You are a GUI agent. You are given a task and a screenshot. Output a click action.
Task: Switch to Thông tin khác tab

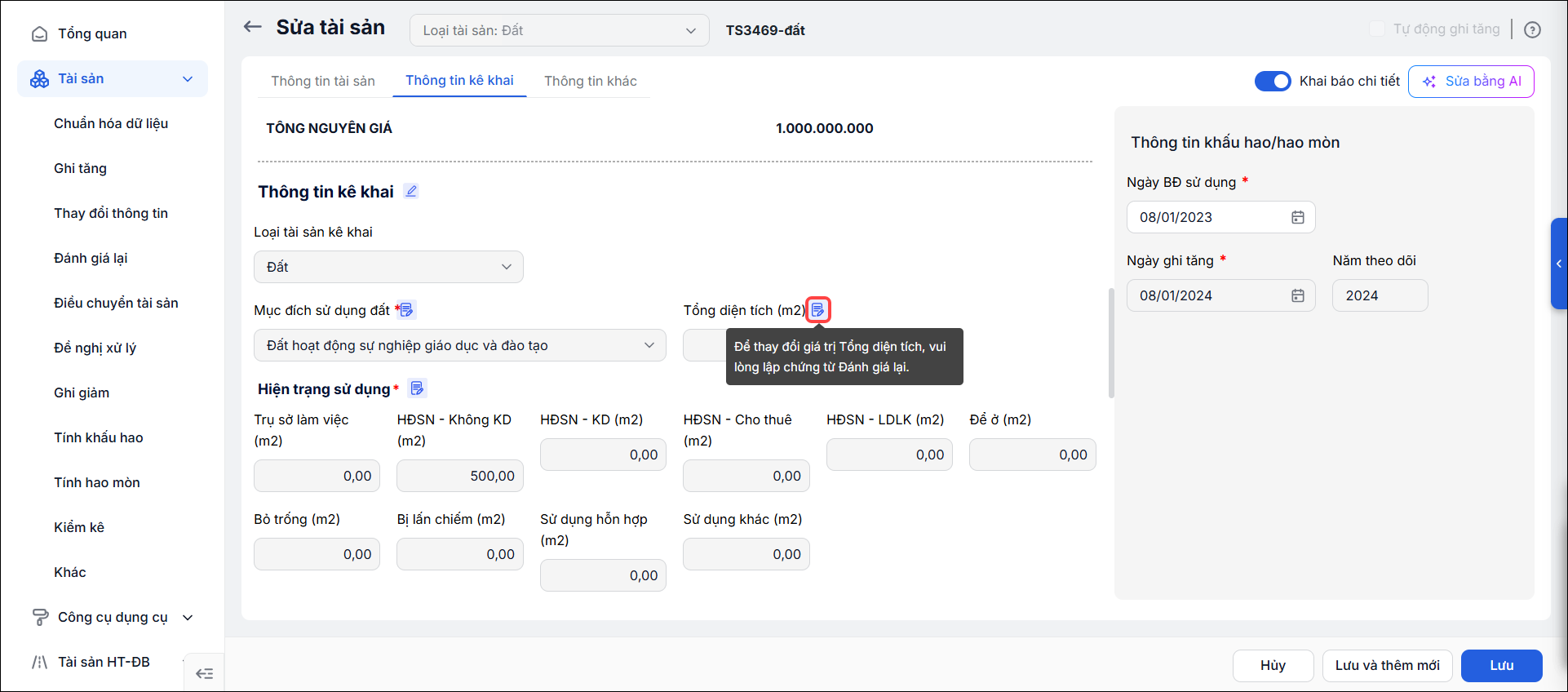[x=591, y=81]
